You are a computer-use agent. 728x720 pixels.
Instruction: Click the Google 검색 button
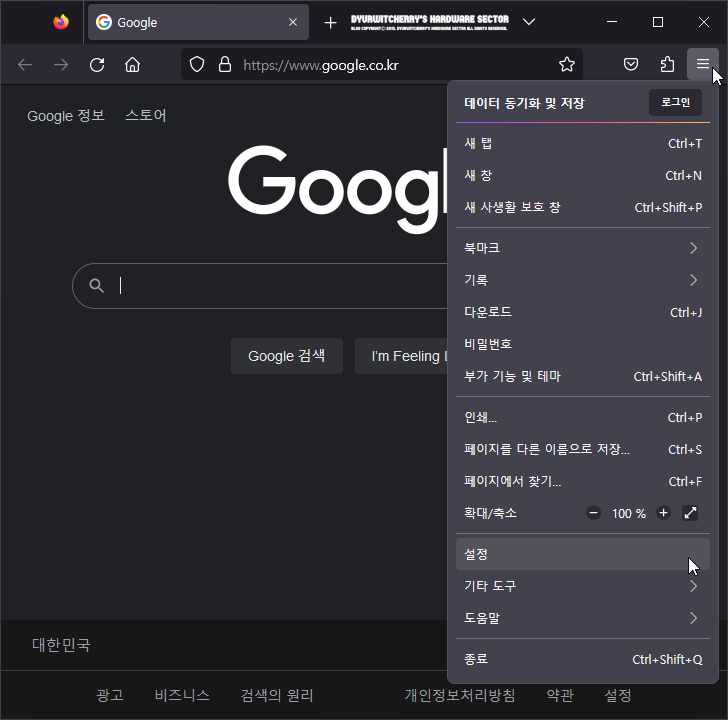click(x=287, y=356)
